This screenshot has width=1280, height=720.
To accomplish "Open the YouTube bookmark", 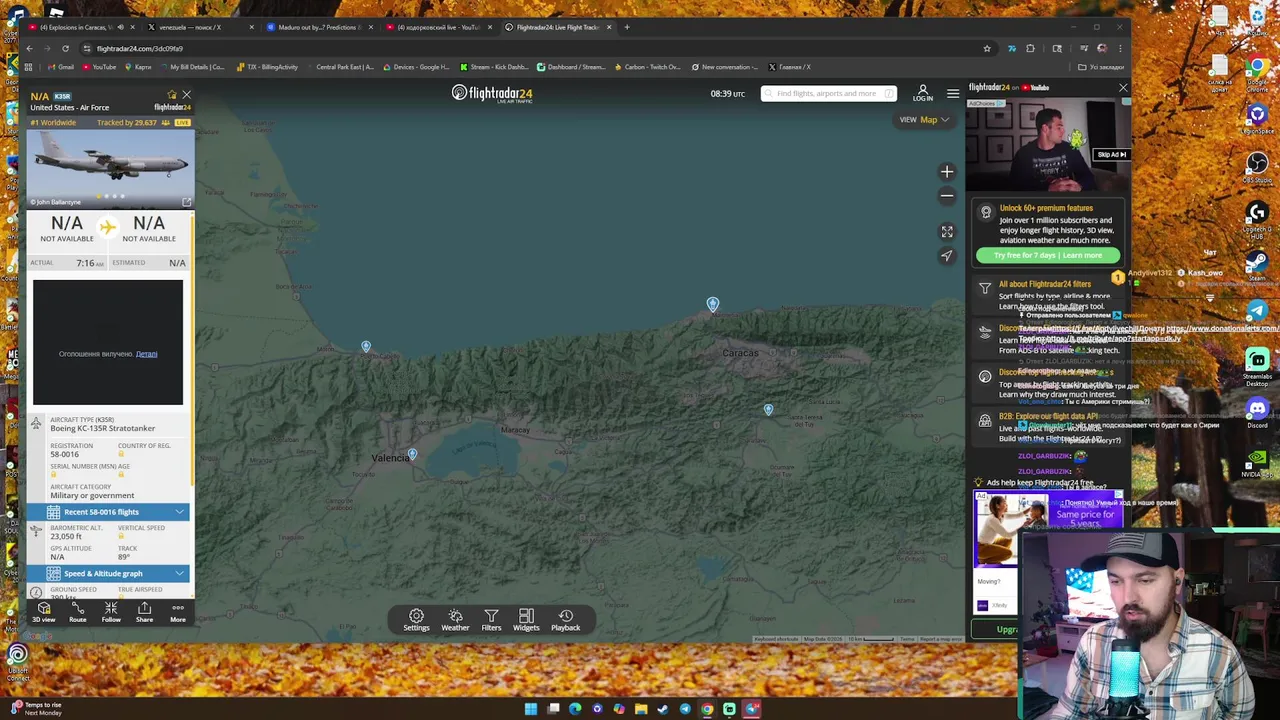I will [98, 67].
